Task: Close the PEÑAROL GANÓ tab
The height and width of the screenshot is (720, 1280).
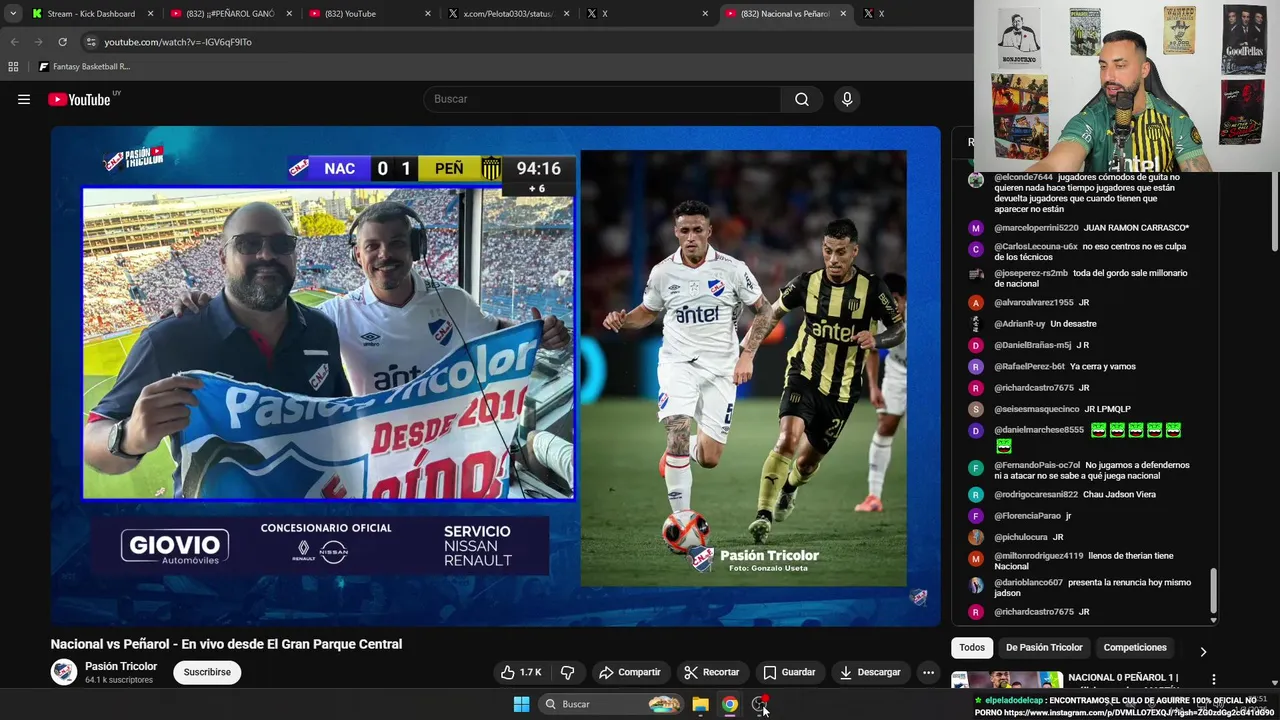Action: coord(289,14)
